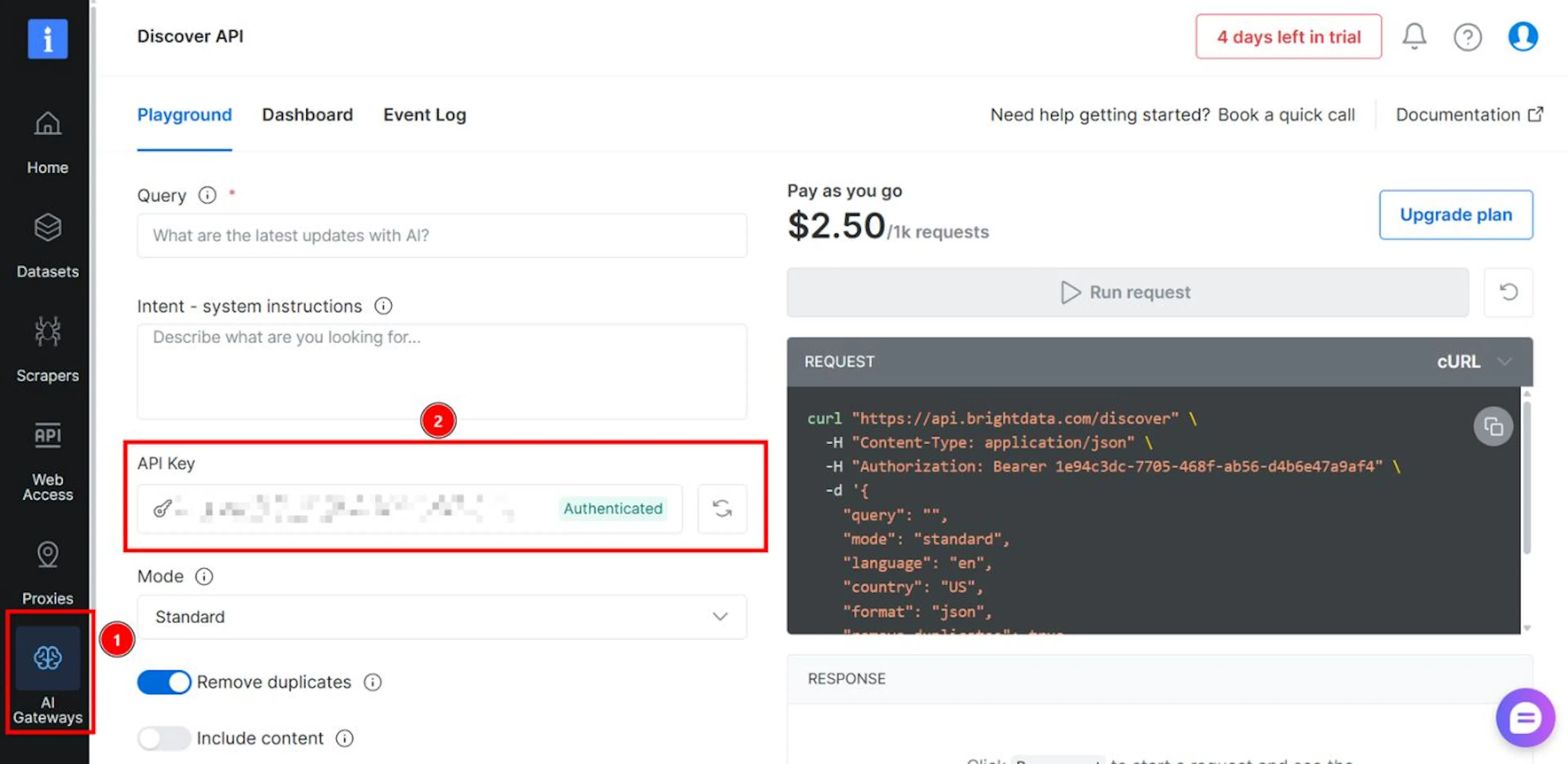Regenerate the API key with the refresh icon

(x=722, y=508)
